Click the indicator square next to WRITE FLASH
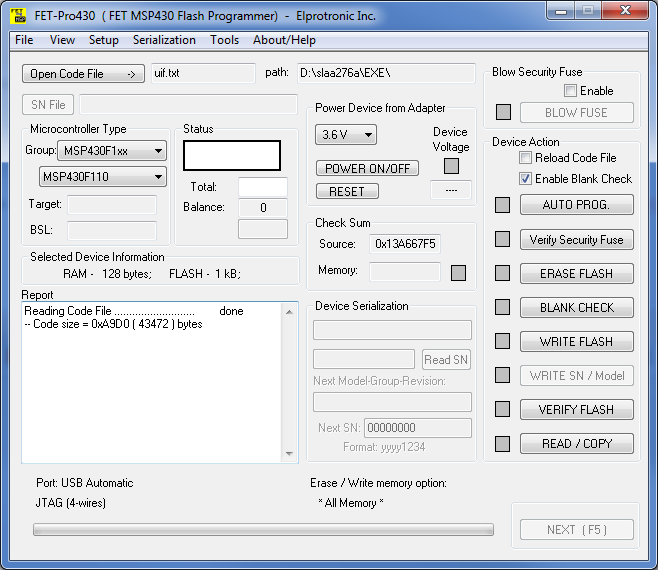 tap(503, 341)
